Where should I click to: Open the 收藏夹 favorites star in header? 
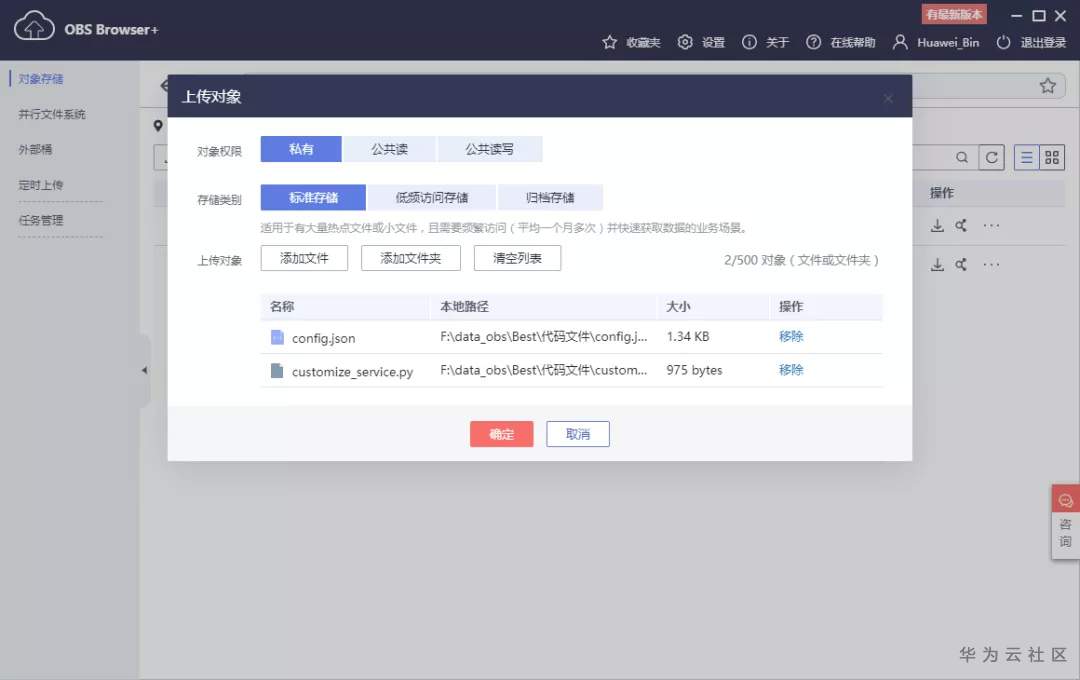click(x=610, y=42)
